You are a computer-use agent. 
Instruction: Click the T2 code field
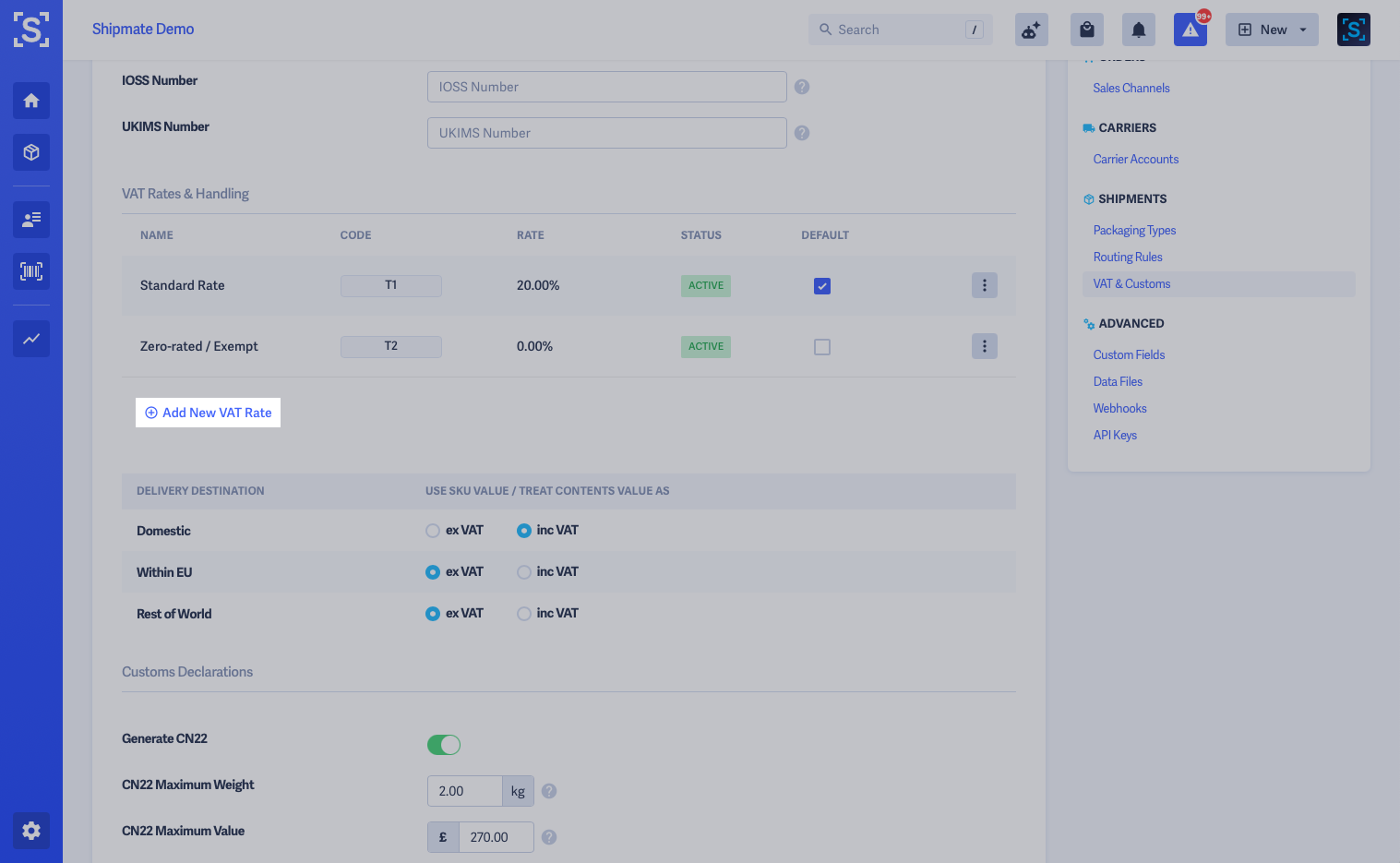pyautogui.click(x=391, y=347)
